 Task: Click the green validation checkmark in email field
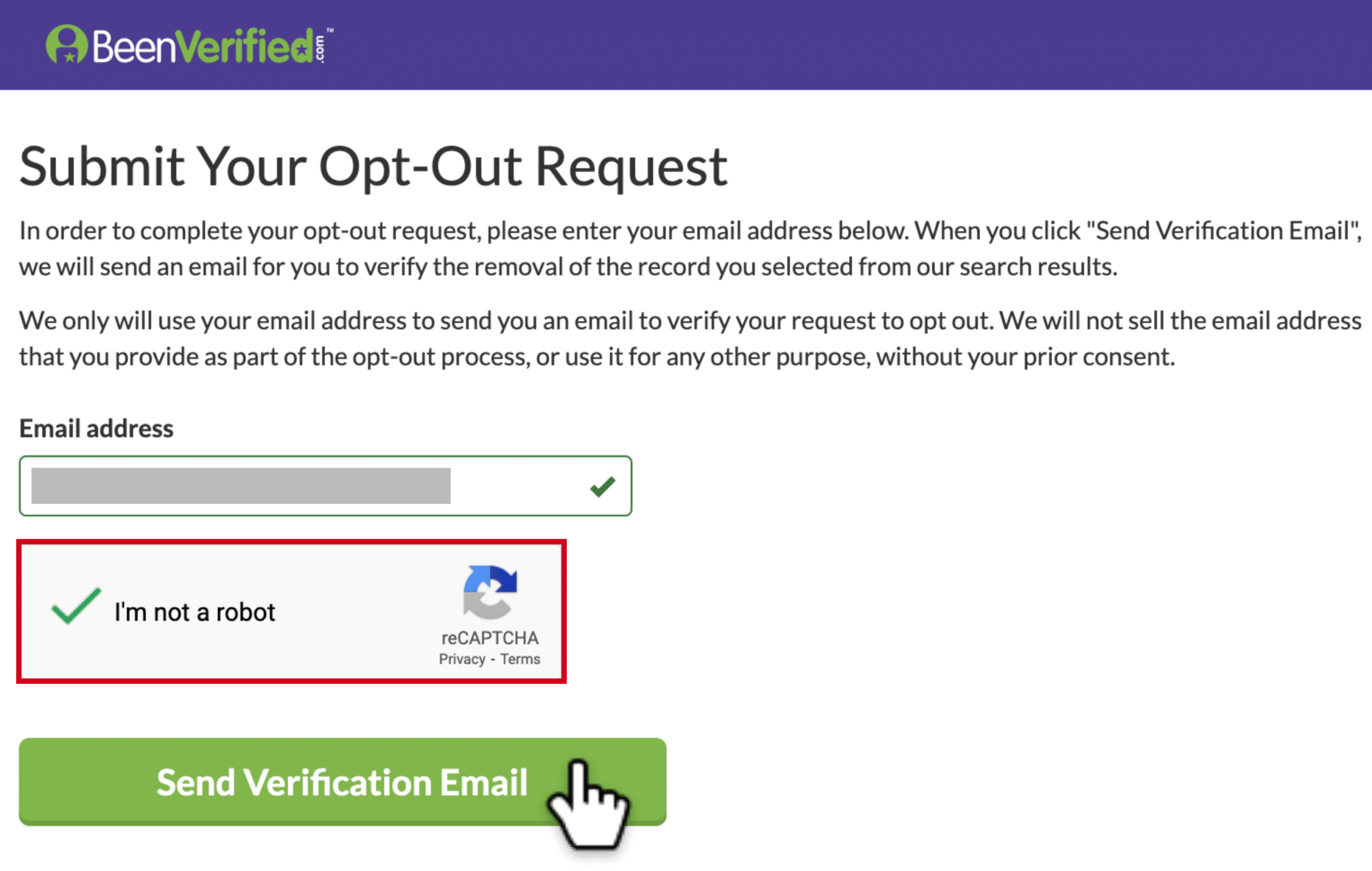[x=602, y=487]
